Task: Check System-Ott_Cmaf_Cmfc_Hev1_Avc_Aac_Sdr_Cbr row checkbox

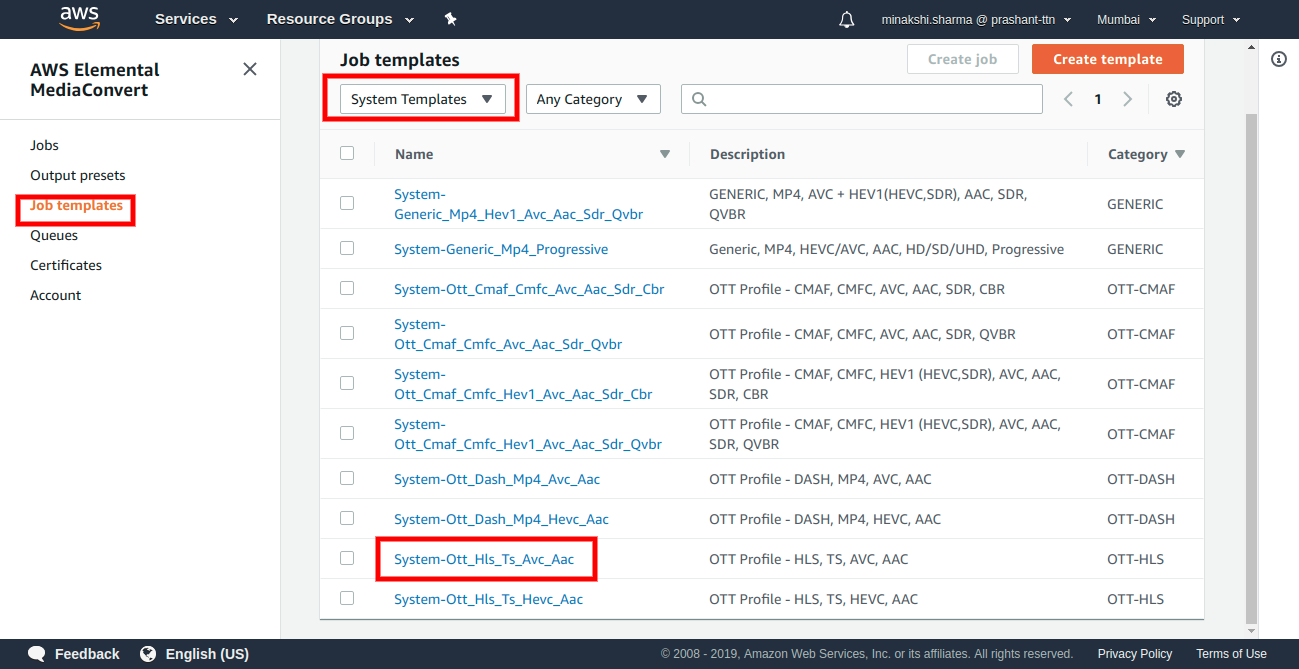Action: click(x=347, y=383)
